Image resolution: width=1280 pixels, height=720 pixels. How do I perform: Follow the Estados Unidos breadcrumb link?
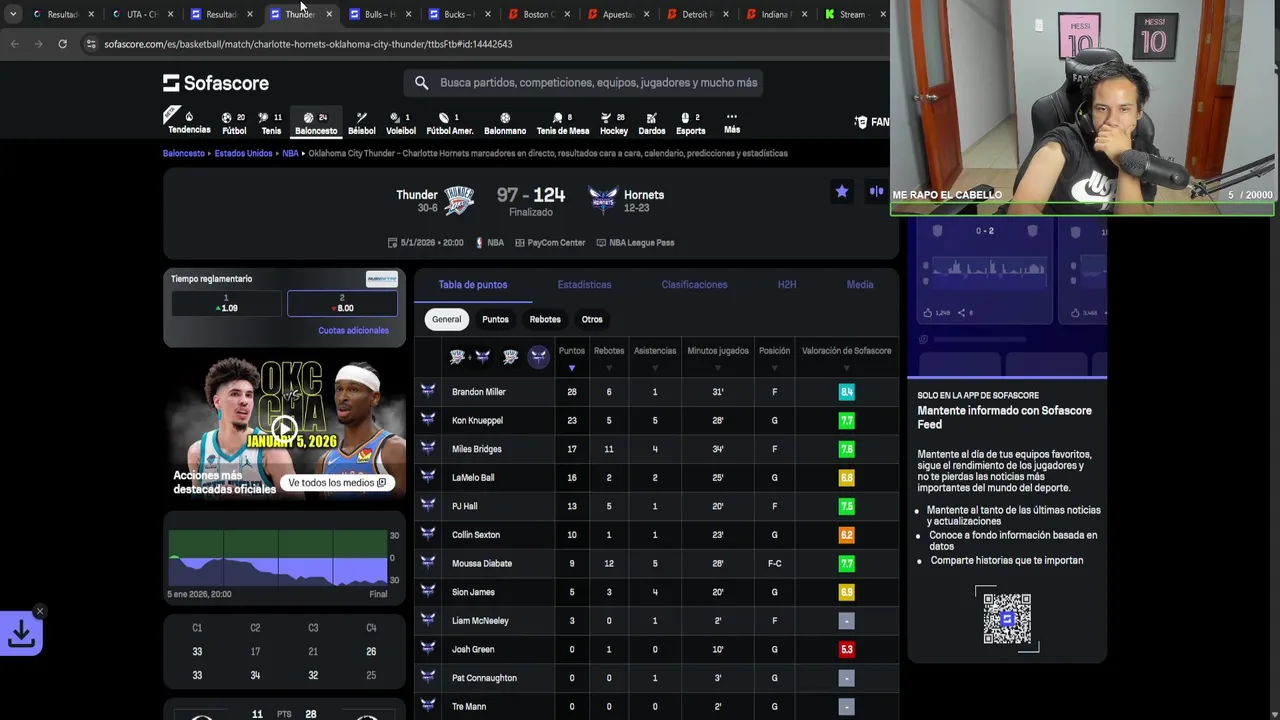(x=243, y=153)
